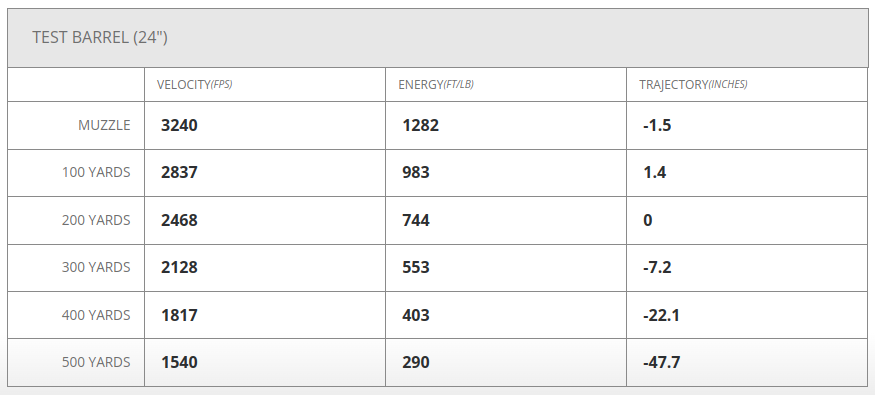Screen dimensions: 875x395
Task: Select the 400 yards trajectory -22.1
Action: 661,315
